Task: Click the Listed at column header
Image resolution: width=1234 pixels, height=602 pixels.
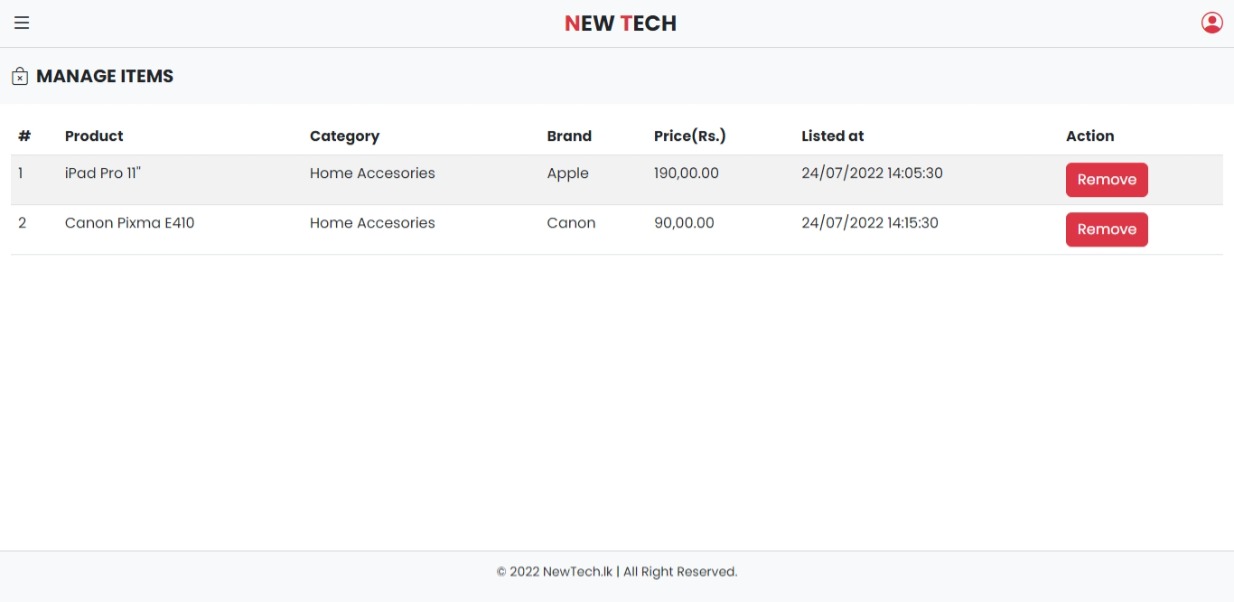Action: coord(833,136)
